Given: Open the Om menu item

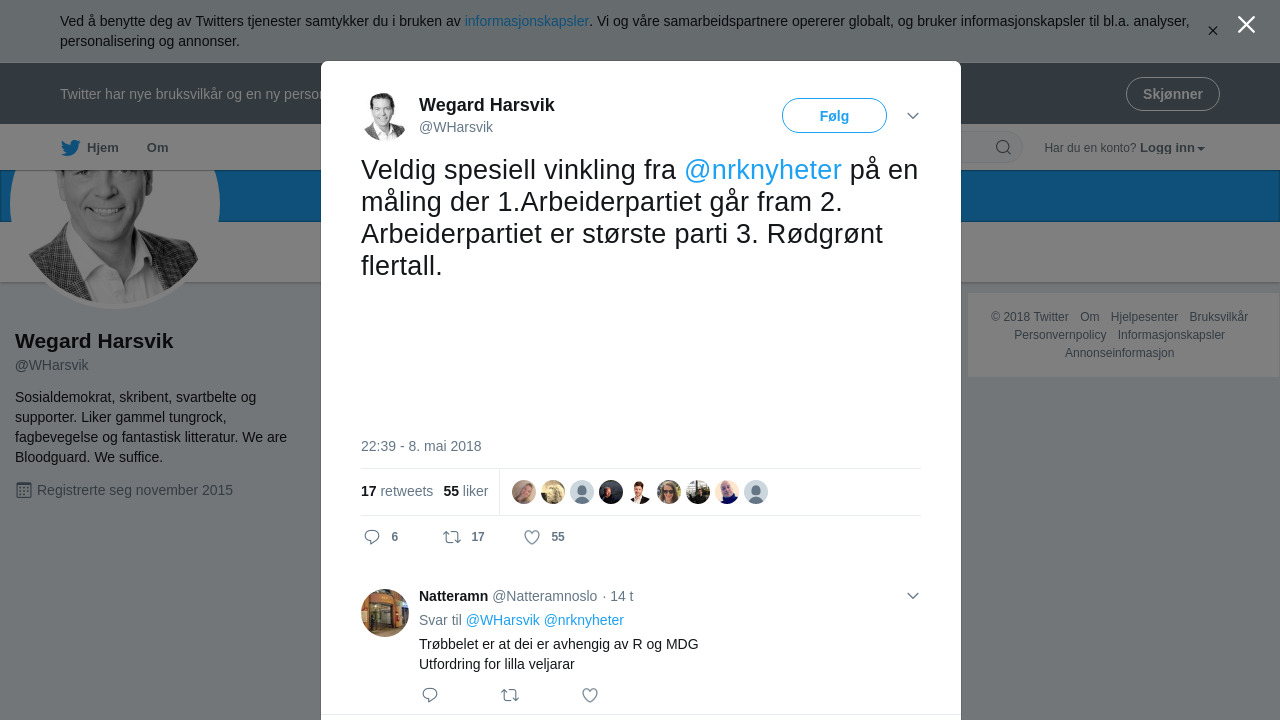Looking at the screenshot, I should click(158, 148).
